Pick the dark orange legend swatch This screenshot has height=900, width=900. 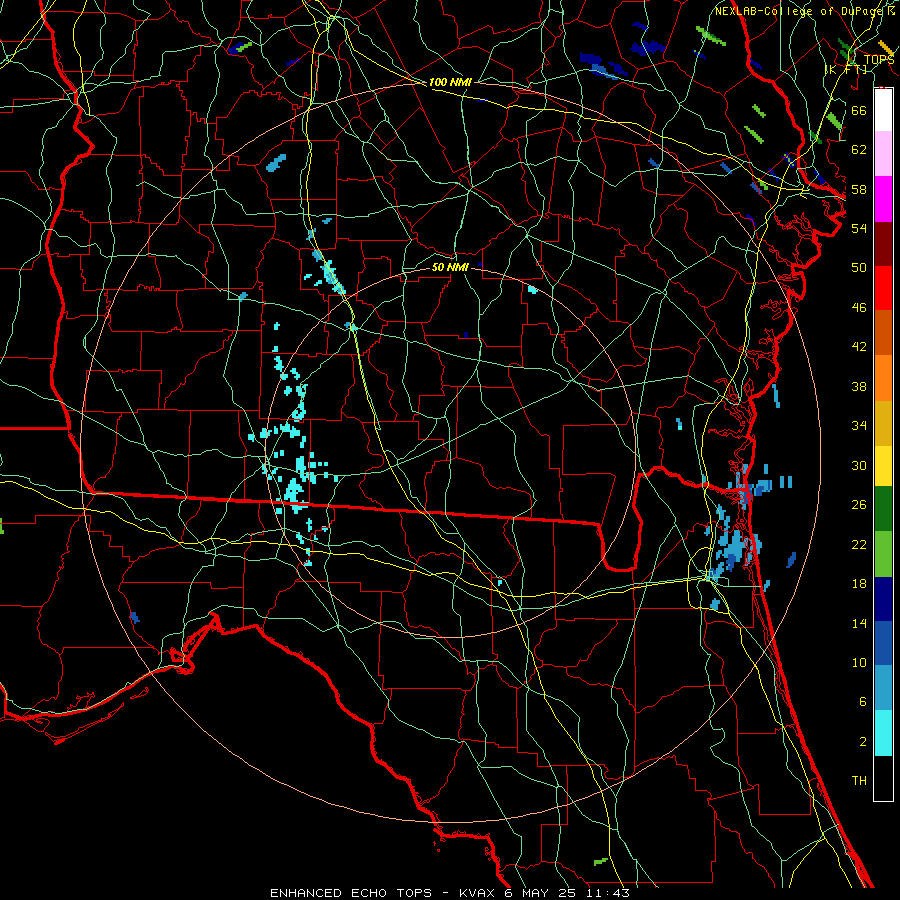click(883, 333)
